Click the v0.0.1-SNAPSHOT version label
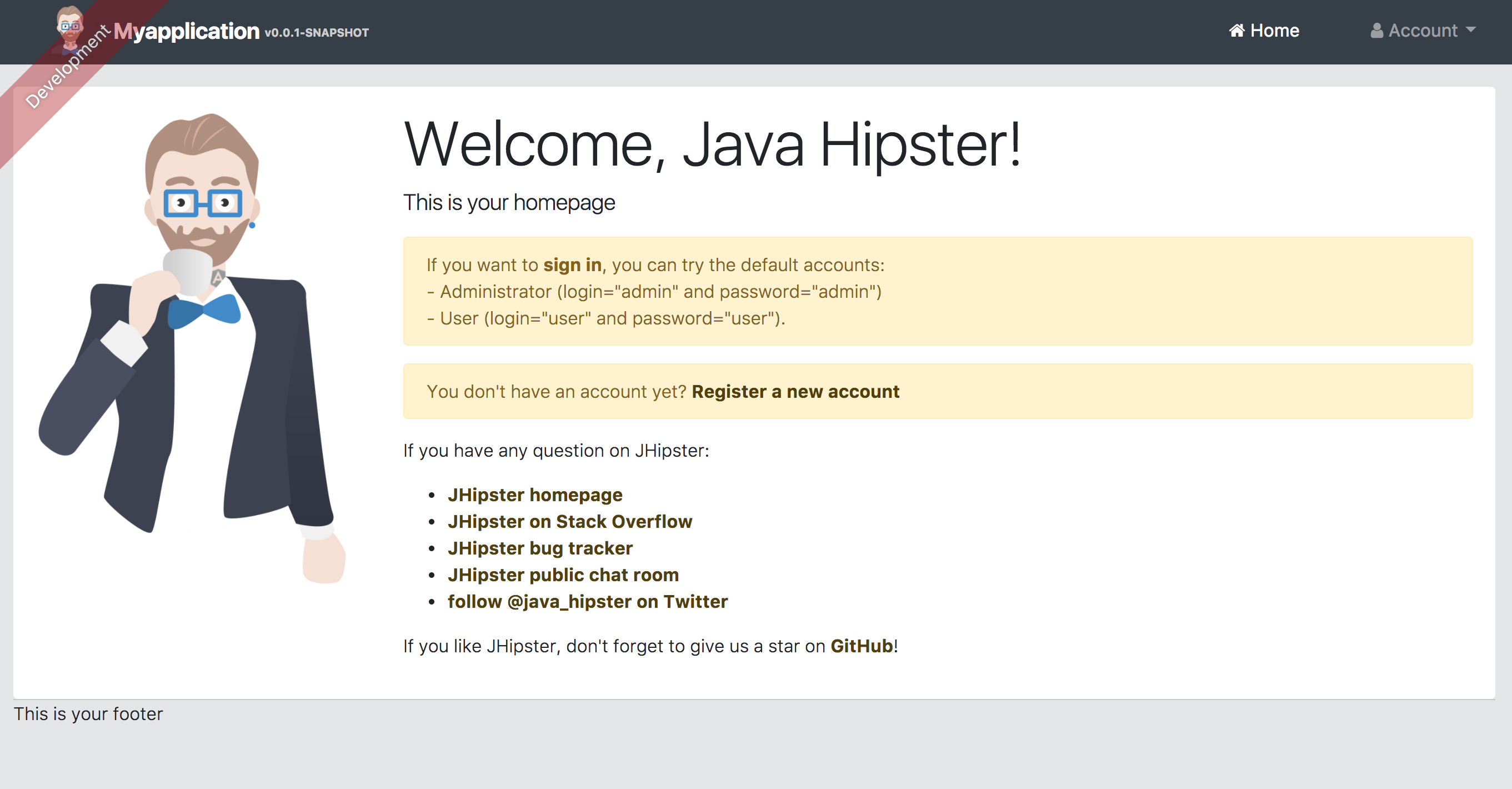The height and width of the screenshot is (789, 1512). [x=317, y=33]
